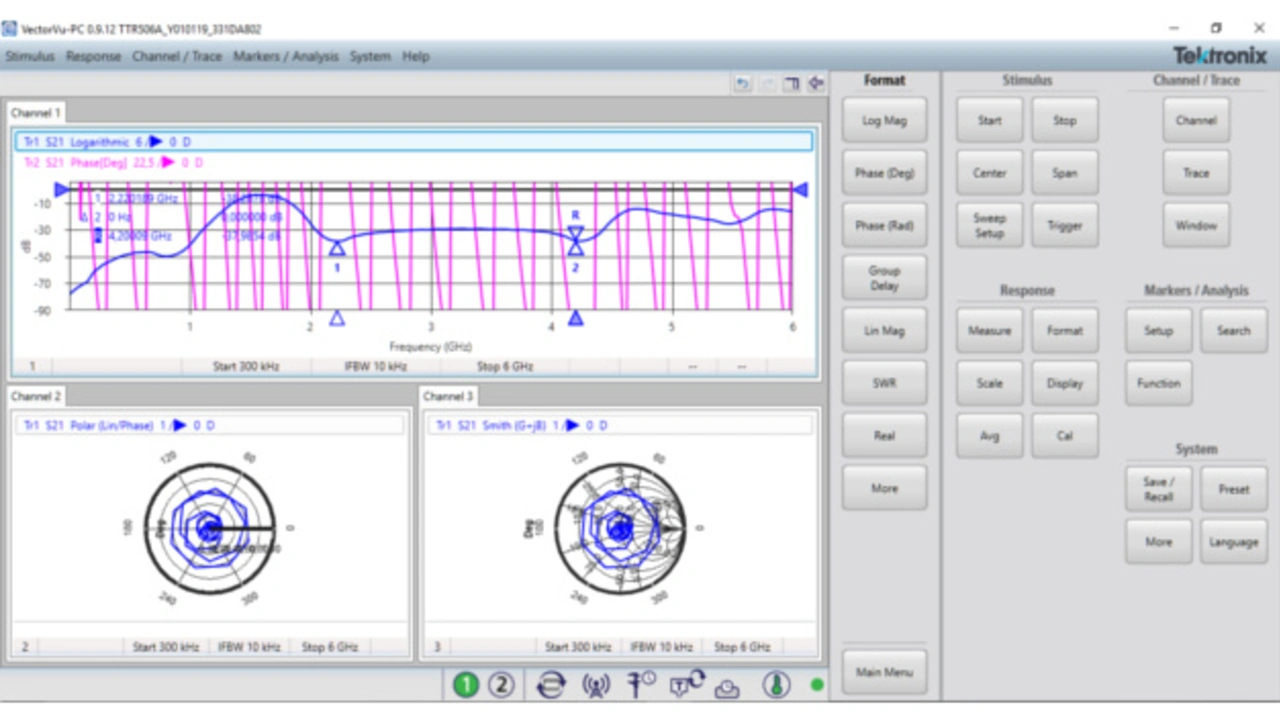Expand the More formats button
1280x721 pixels.
pyautogui.click(x=884, y=488)
